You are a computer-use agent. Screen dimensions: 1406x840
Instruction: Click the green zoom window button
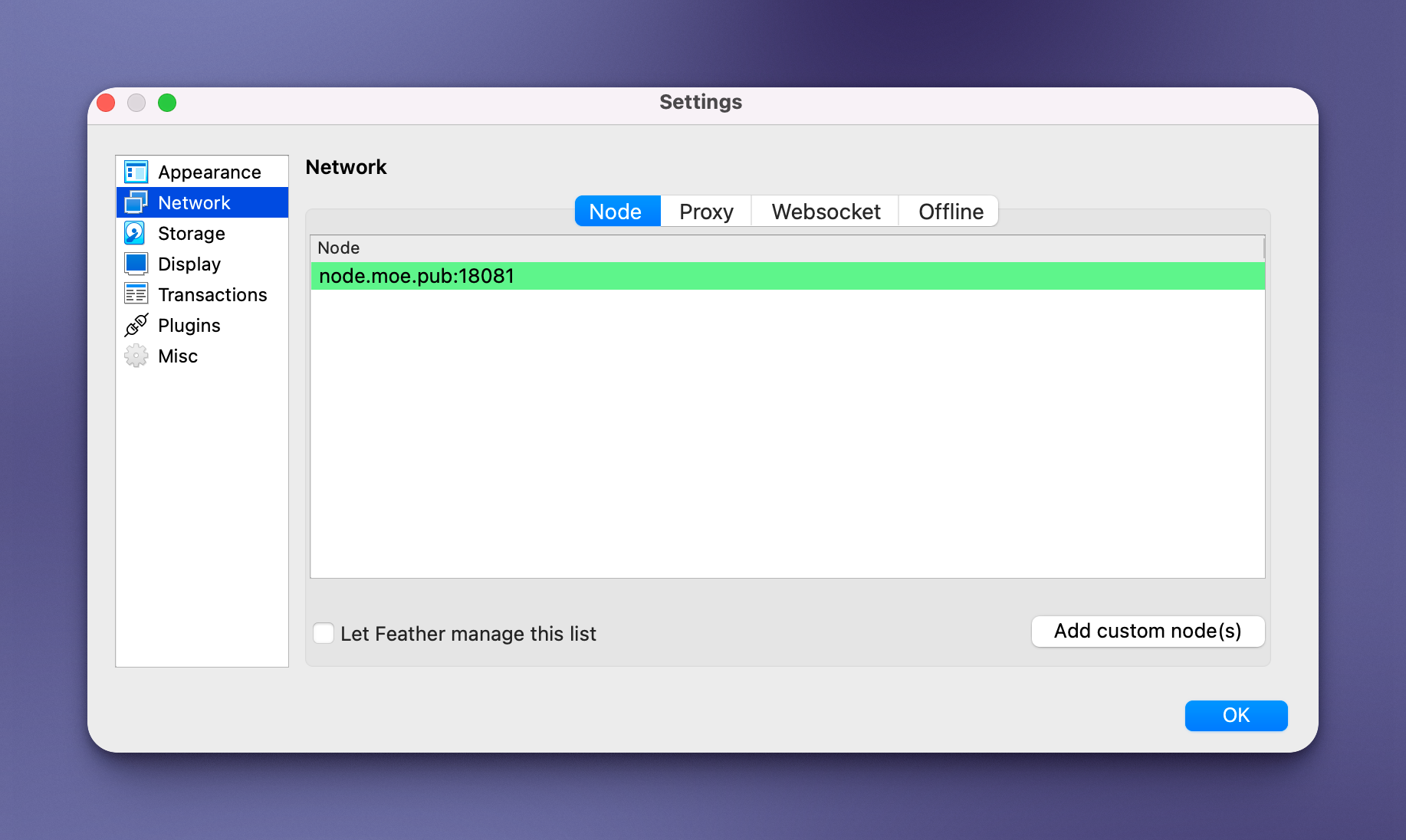point(167,103)
